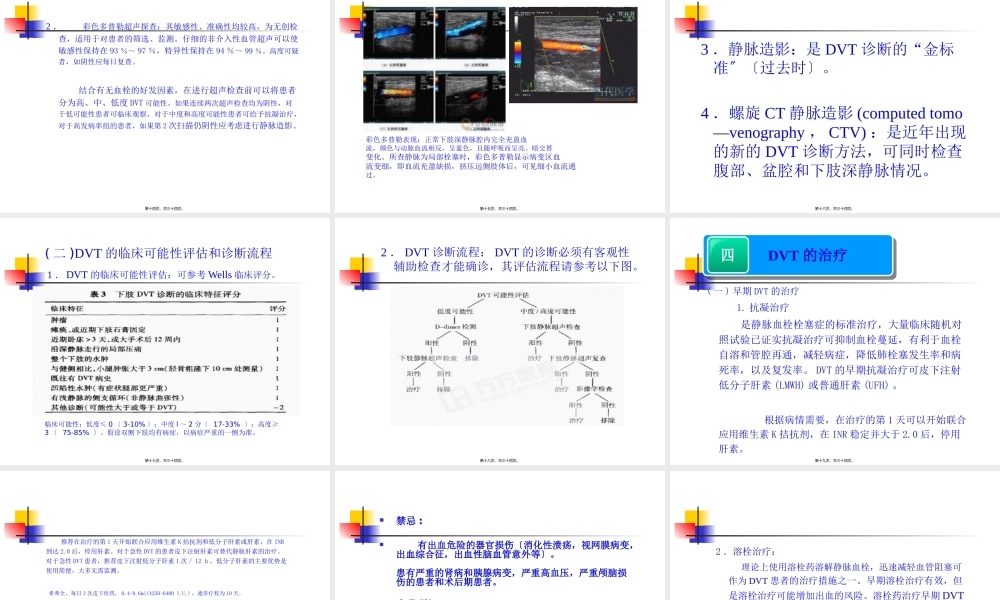
Task: Click the crosshair corner decoration on the treatment slide
Action: [698, 278]
